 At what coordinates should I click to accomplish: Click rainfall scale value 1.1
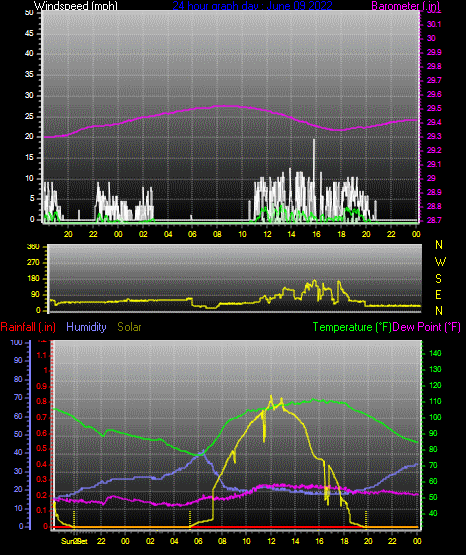pos(41,355)
